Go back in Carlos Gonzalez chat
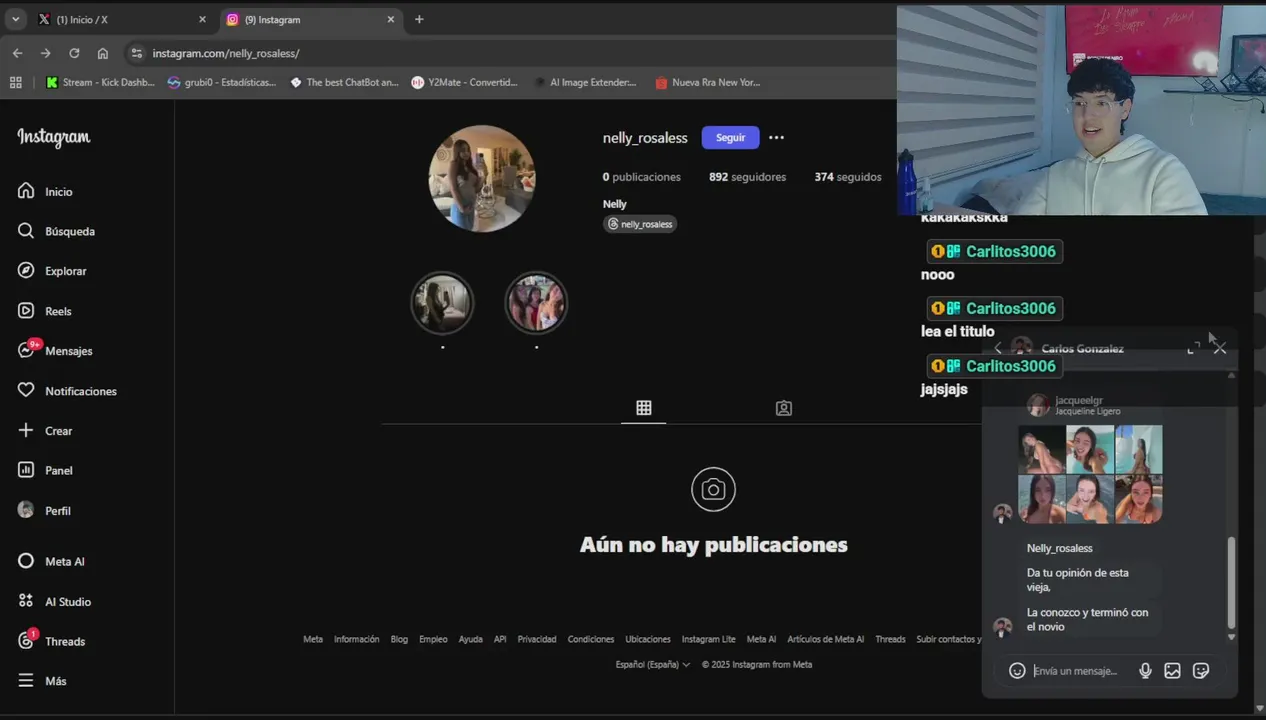Viewport: 1266px width, 720px height. pyautogui.click(x=997, y=348)
